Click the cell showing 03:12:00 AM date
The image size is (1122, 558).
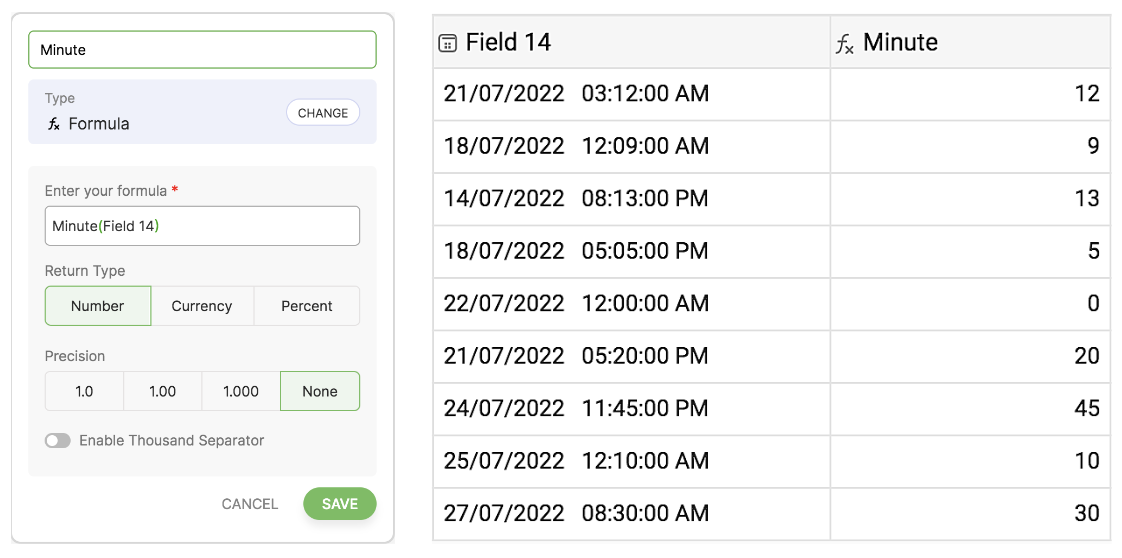[x=631, y=94]
